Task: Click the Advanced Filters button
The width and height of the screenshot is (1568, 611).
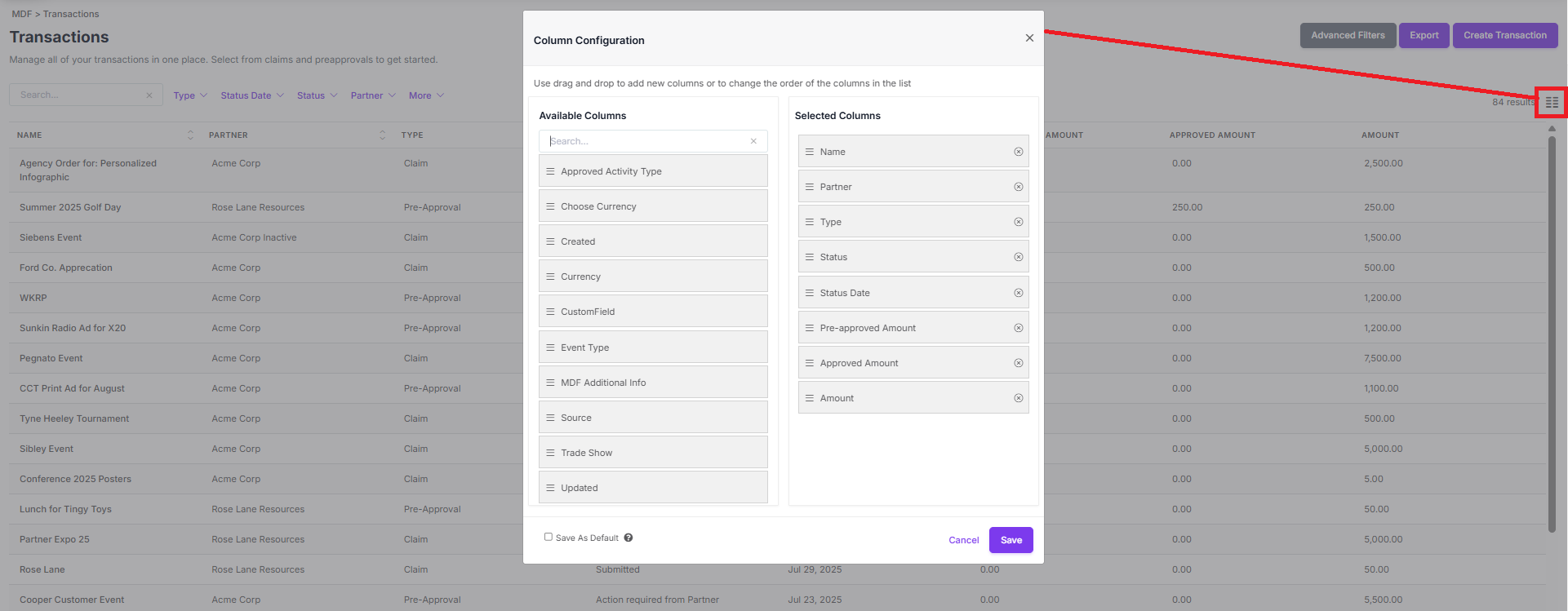Action: pos(1348,35)
